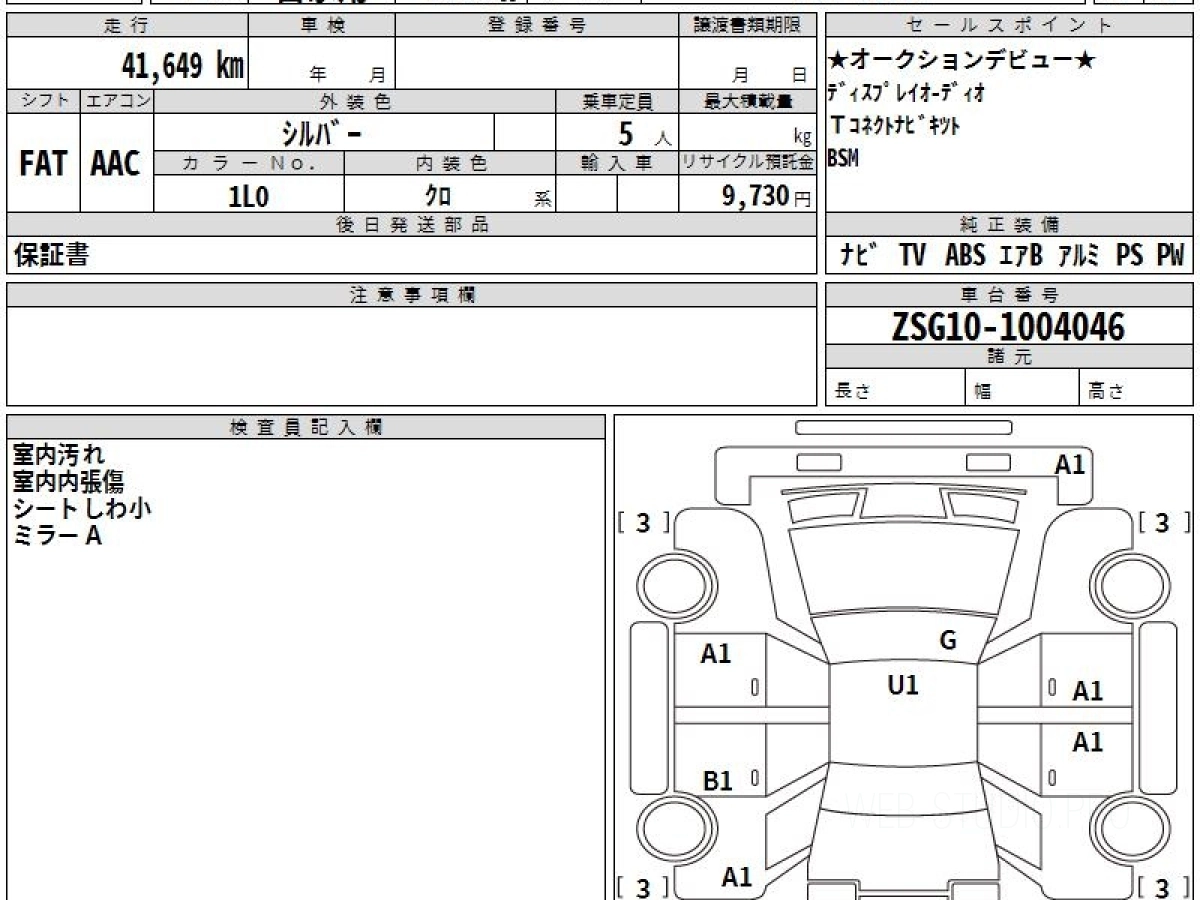Select the 保証書 entry
1200x900 pixels.
(x=51, y=255)
